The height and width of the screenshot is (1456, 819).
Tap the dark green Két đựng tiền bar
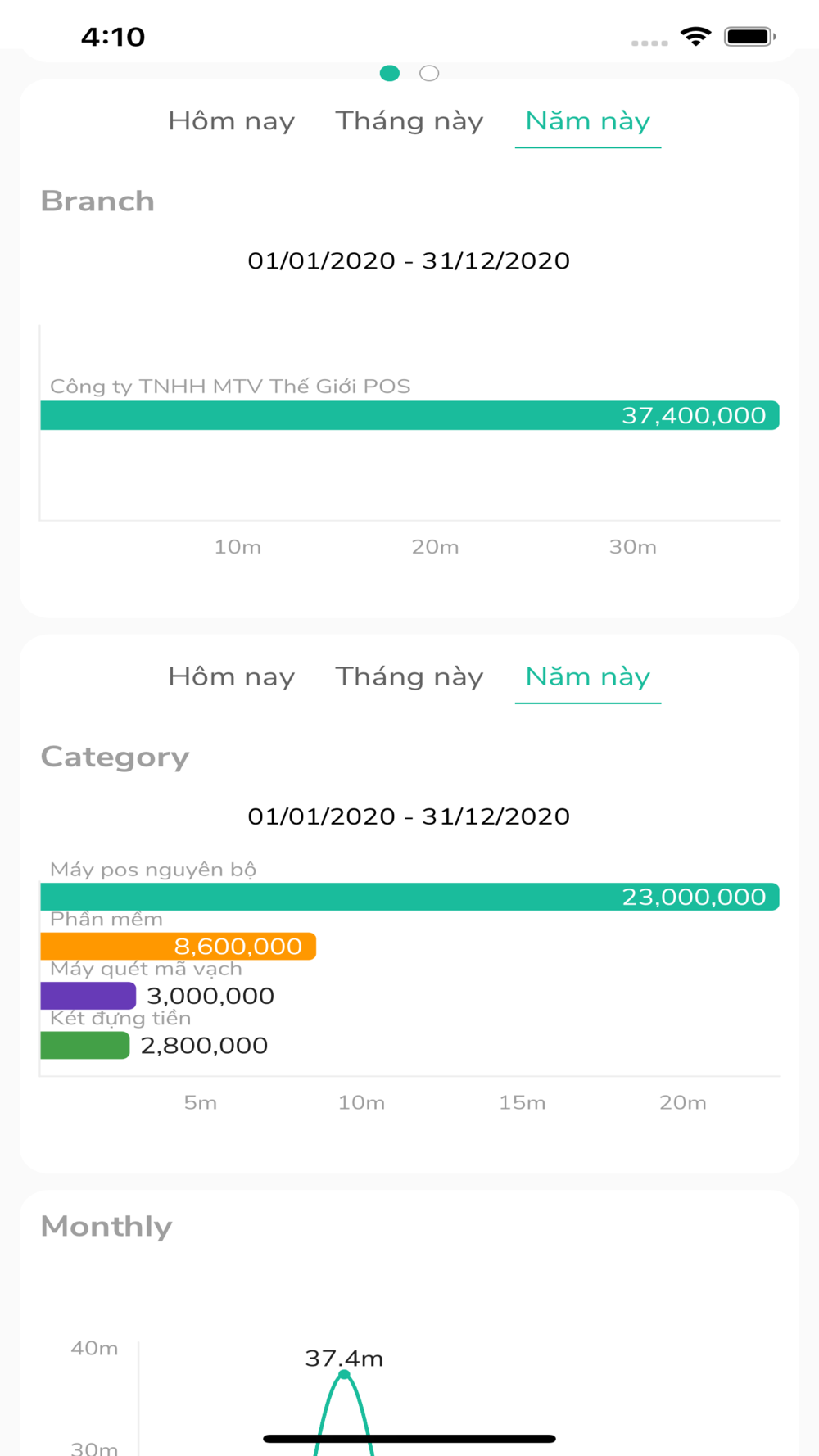click(x=85, y=1046)
